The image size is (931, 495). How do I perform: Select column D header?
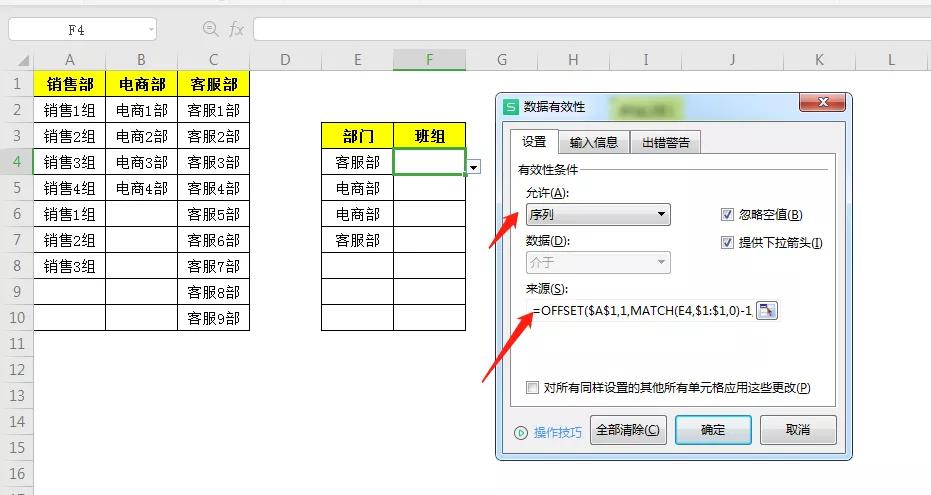tap(286, 60)
